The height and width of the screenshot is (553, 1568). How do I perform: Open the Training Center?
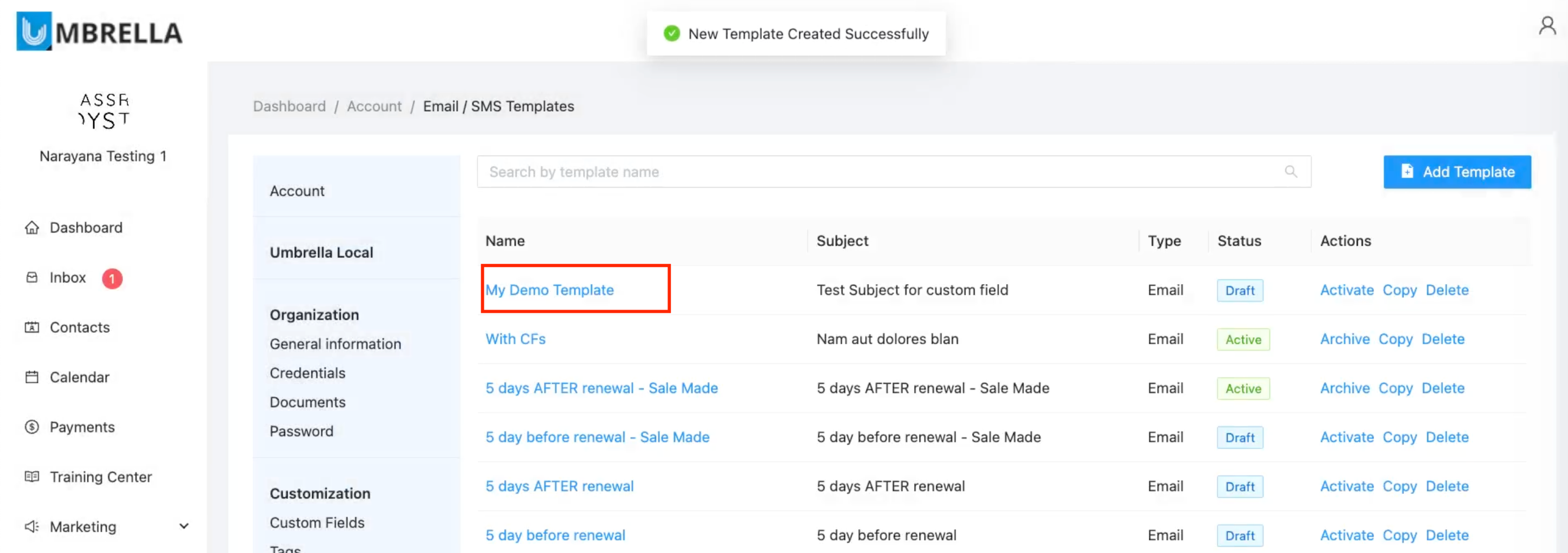coord(100,478)
